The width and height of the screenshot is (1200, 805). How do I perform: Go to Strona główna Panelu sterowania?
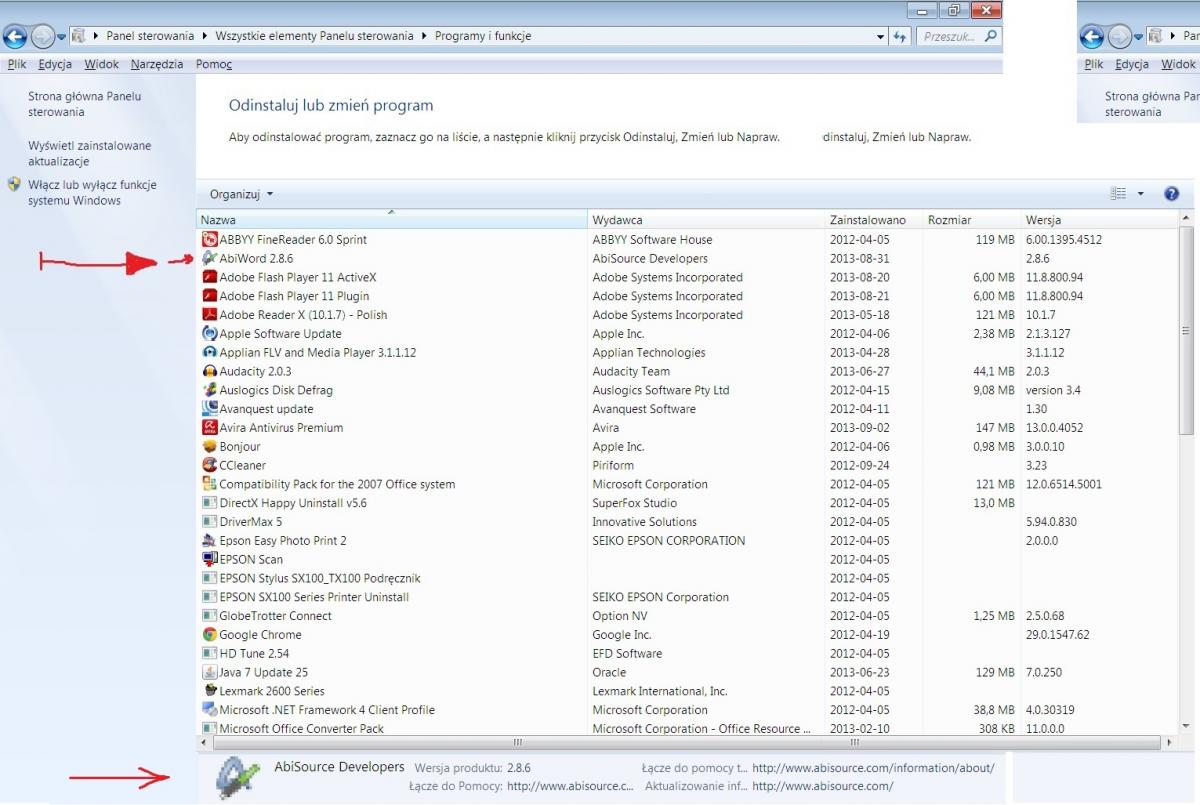pyautogui.click(x=84, y=104)
